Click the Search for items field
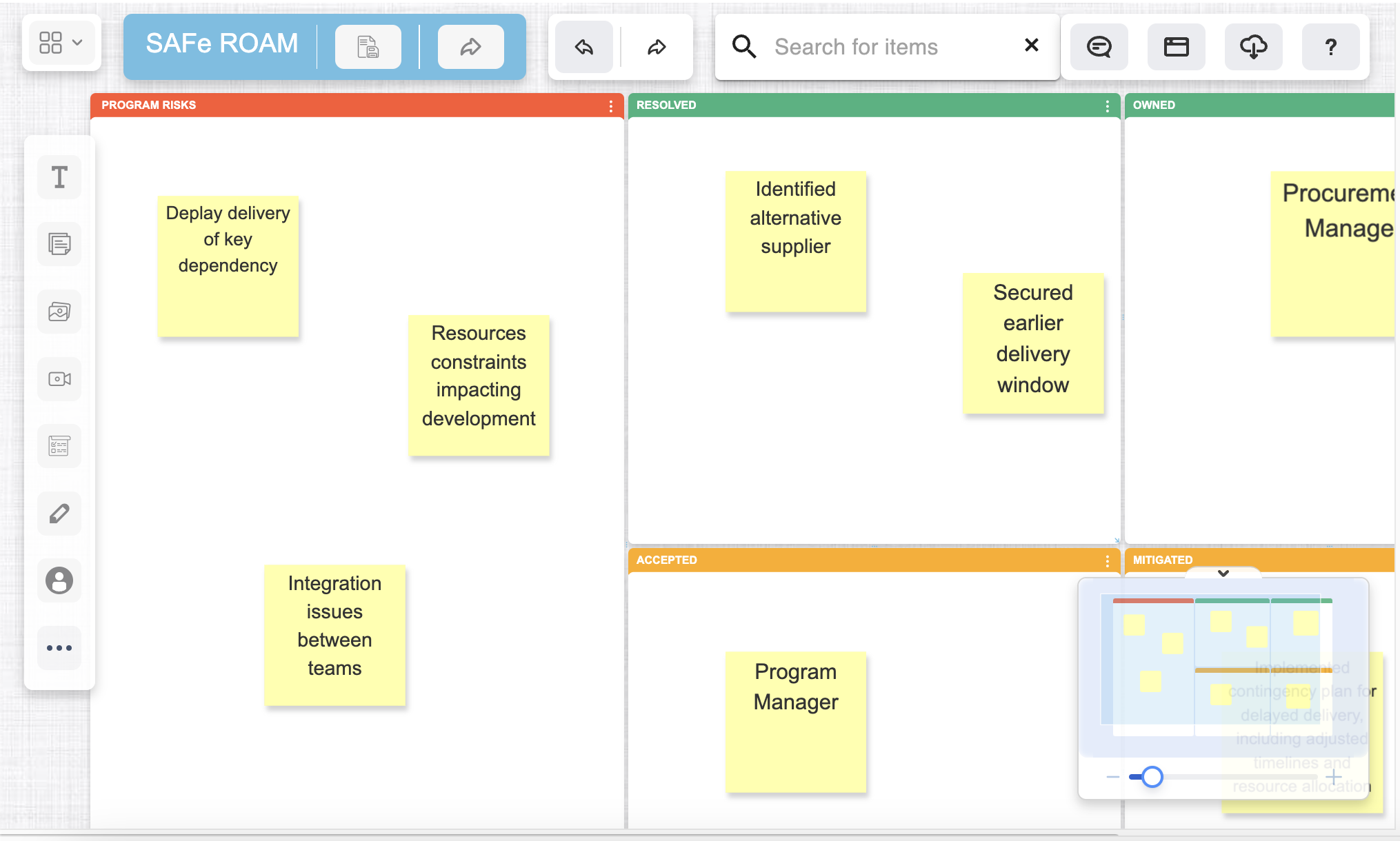Screen dimensions: 1400x841 [890, 47]
